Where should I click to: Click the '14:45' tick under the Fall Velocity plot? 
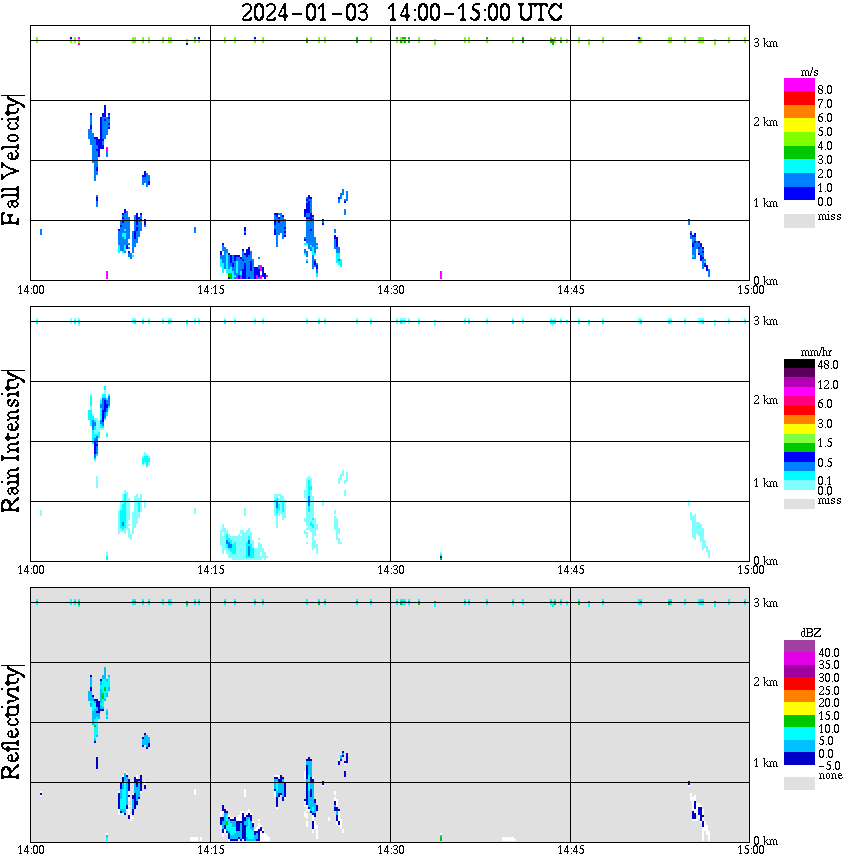[x=570, y=290]
